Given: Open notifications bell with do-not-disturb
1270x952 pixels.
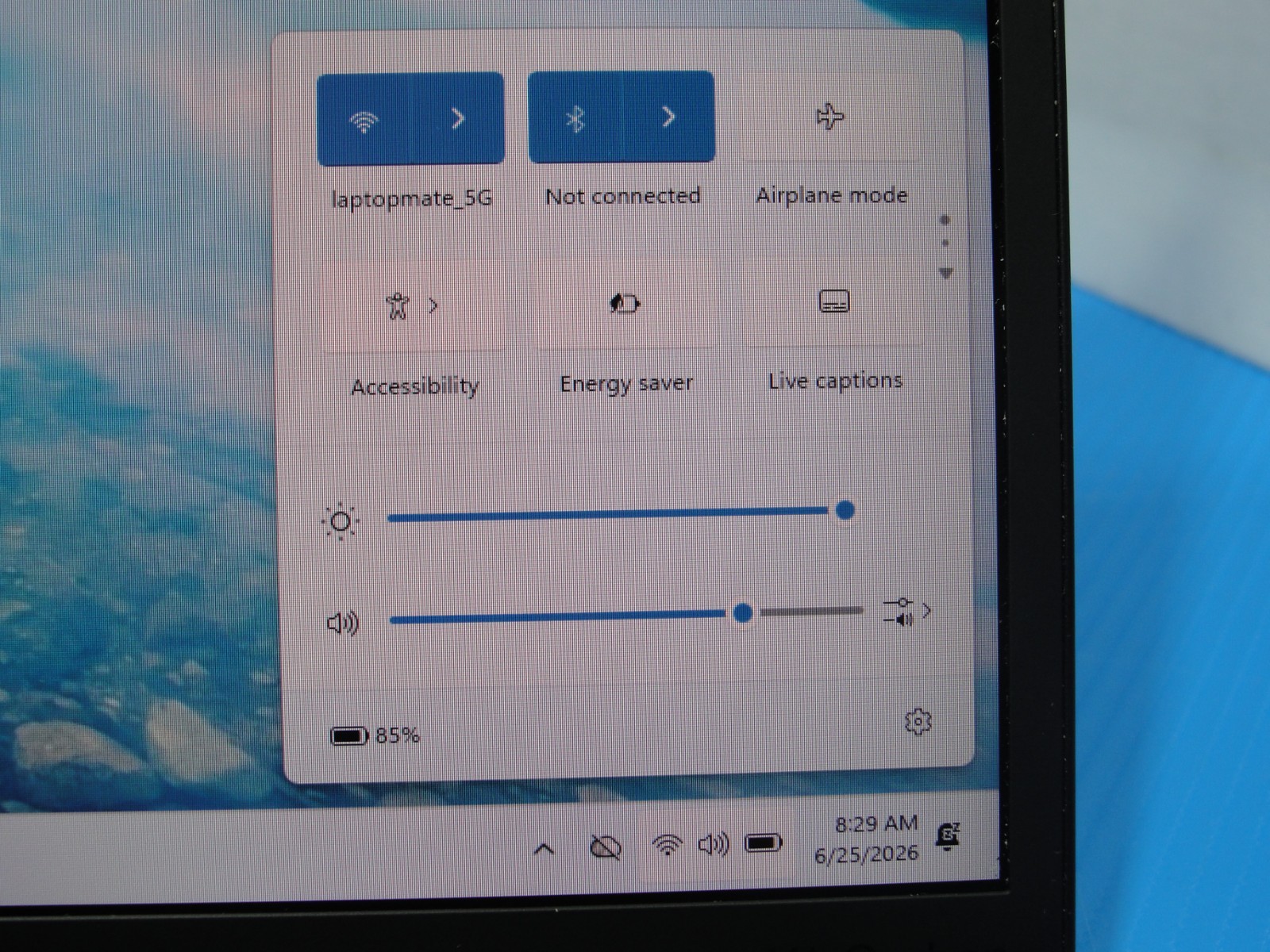Looking at the screenshot, I should (949, 836).
